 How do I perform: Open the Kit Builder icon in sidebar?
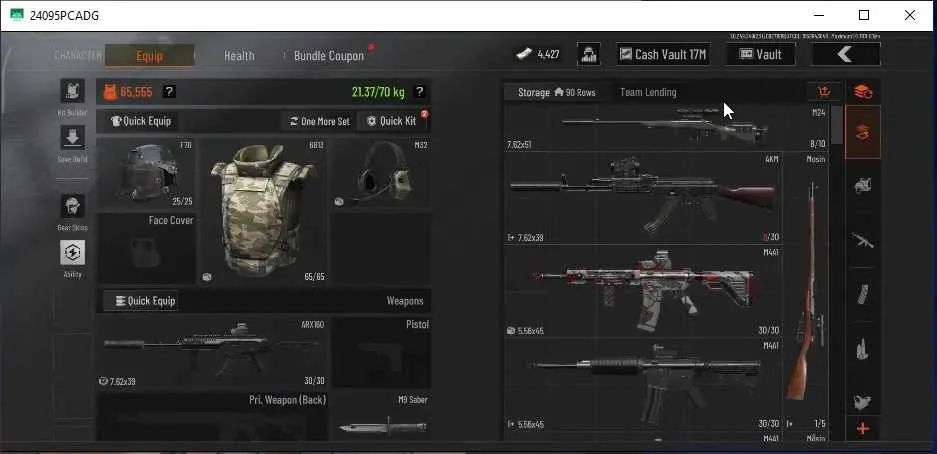click(72, 91)
